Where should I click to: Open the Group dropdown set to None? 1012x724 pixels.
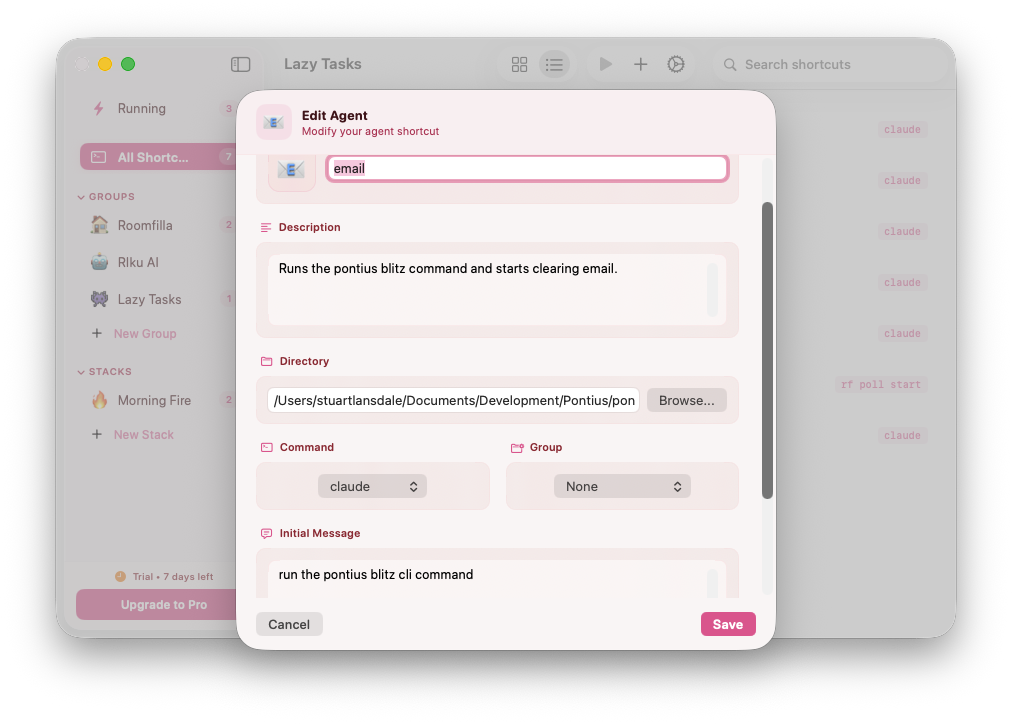pos(622,486)
